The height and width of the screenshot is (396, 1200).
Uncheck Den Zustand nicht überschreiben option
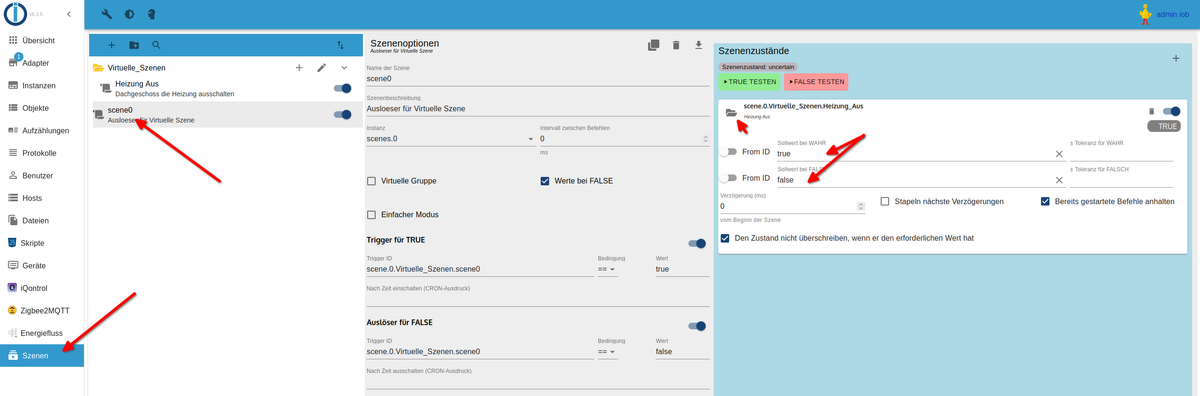(725, 238)
